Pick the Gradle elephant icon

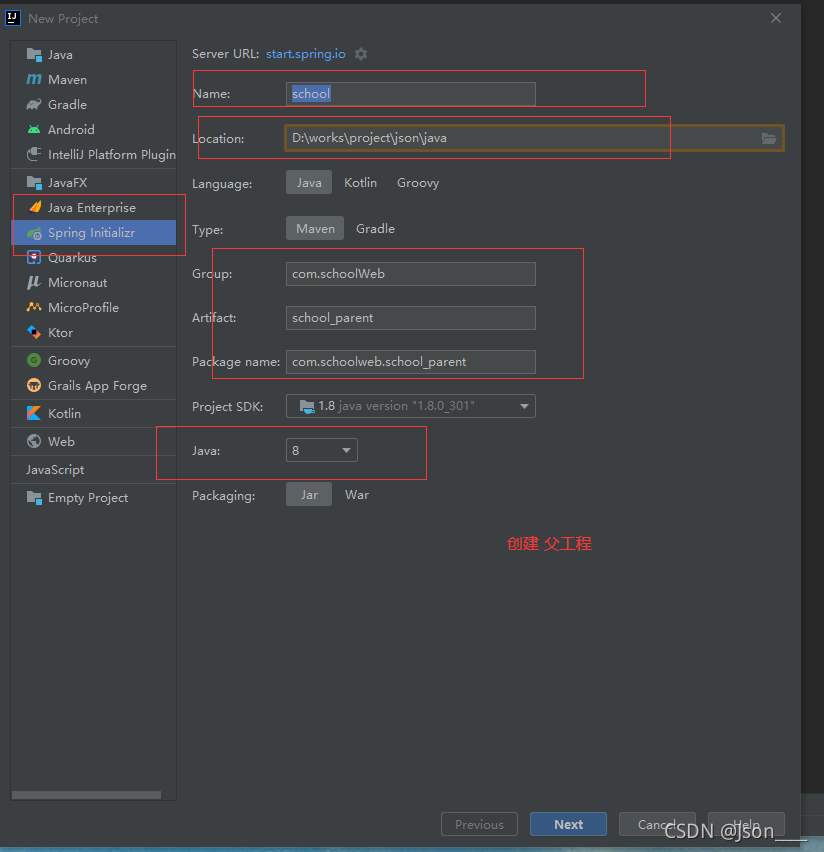[x=34, y=104]
